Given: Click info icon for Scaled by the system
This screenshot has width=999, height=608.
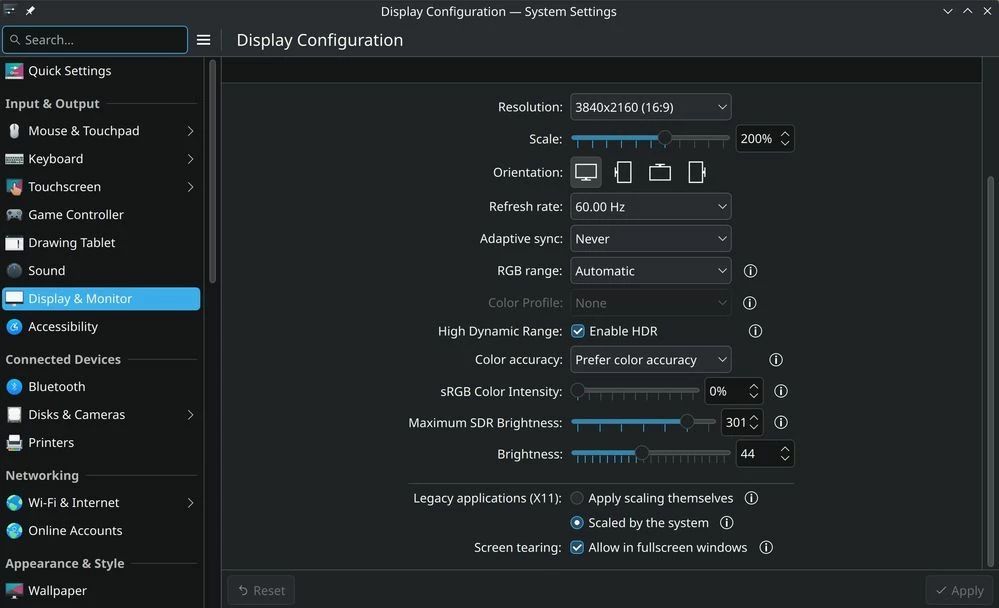Looking at the screenshot, I should (727, 523).
